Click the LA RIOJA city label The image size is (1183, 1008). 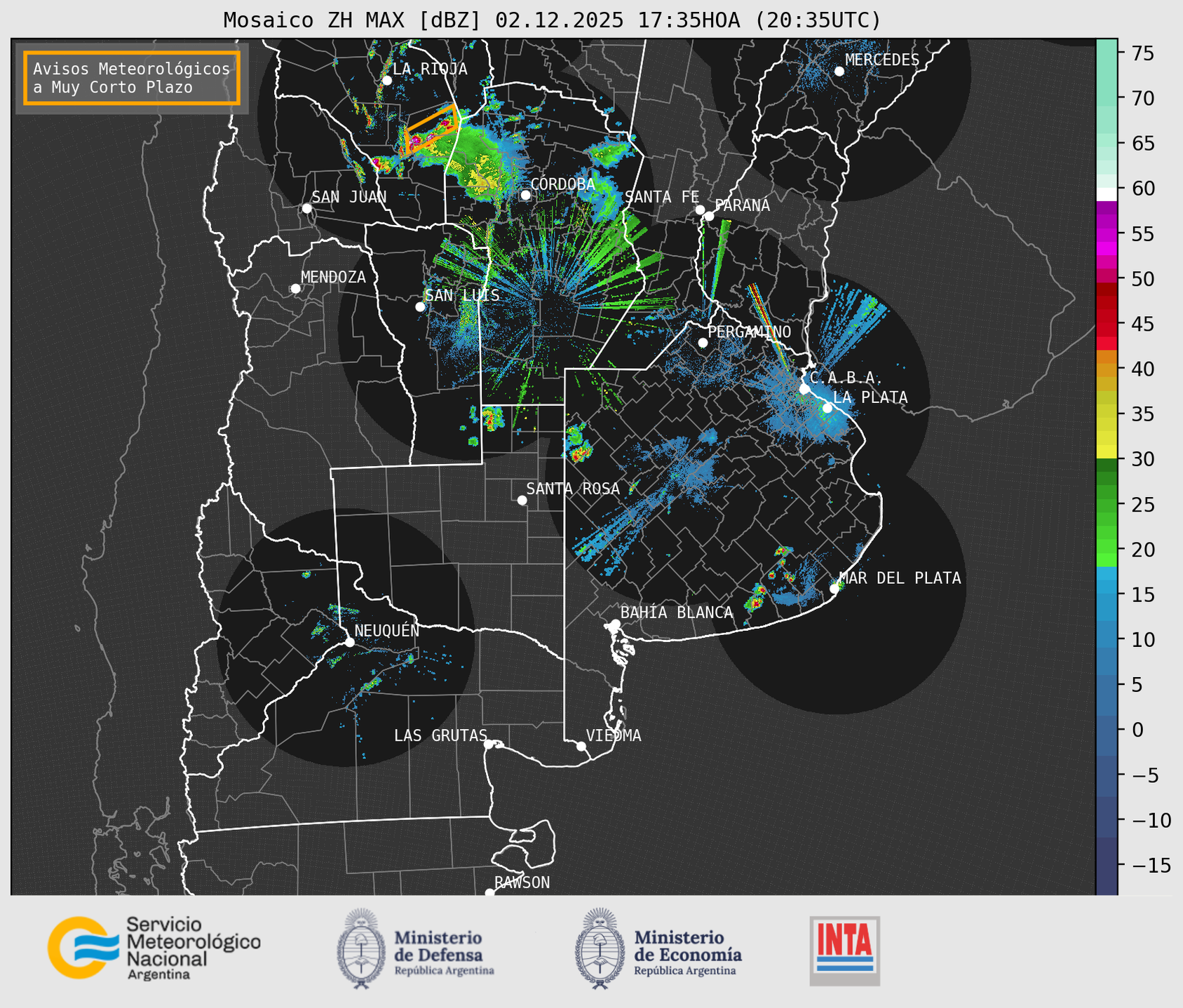tap(430, 69)
